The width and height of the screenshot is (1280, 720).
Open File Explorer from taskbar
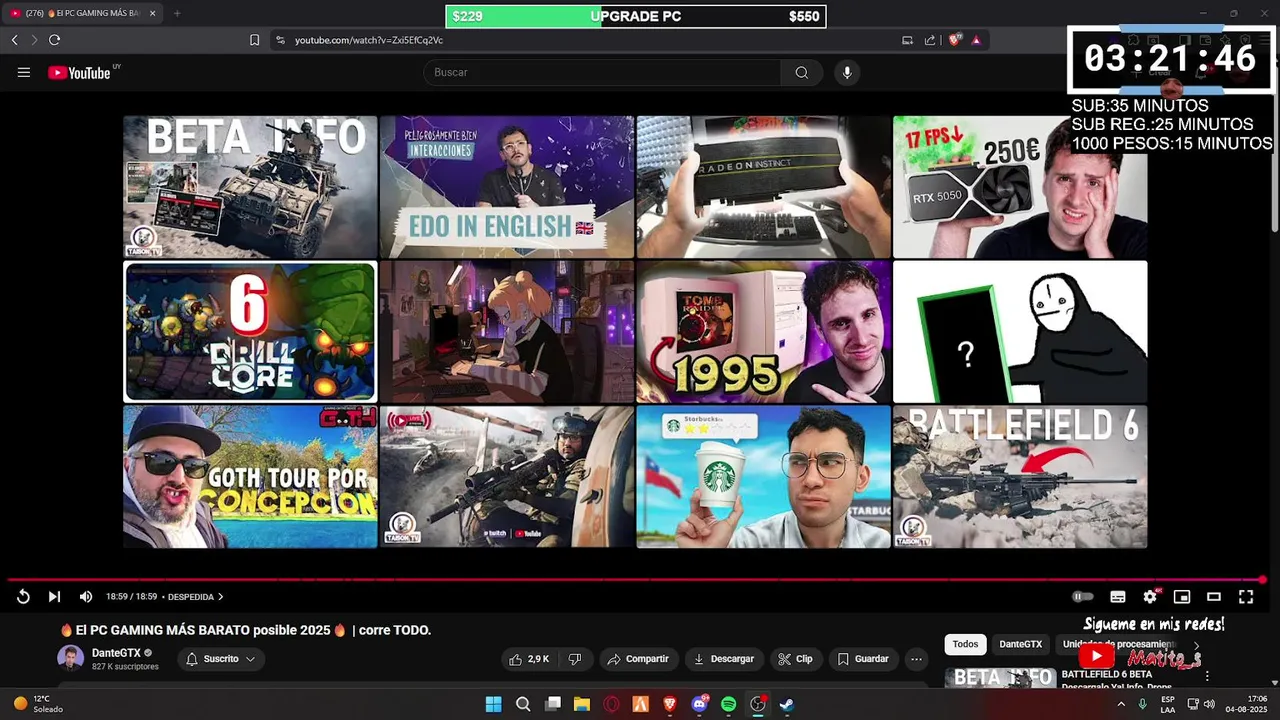pos(581,704)
